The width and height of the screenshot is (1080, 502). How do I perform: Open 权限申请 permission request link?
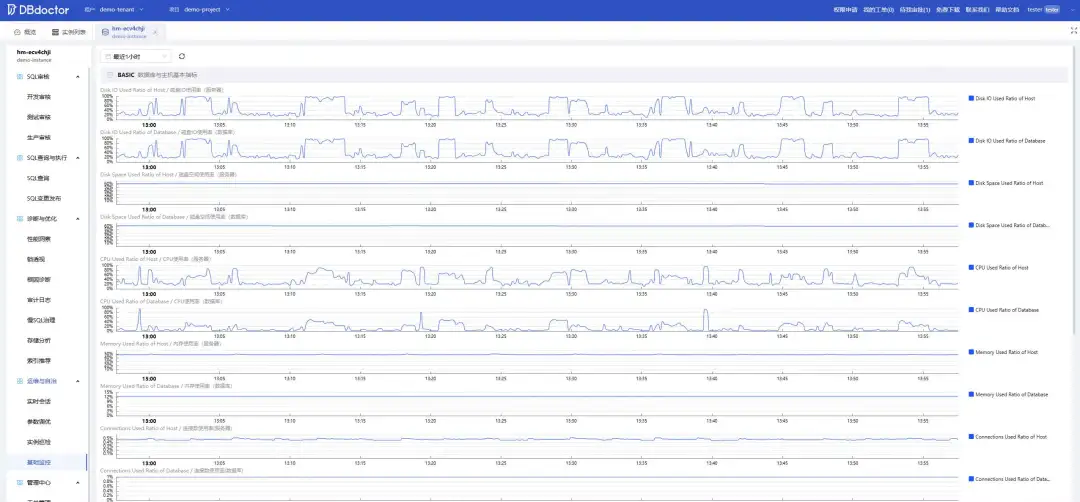[x=845, y=10]
